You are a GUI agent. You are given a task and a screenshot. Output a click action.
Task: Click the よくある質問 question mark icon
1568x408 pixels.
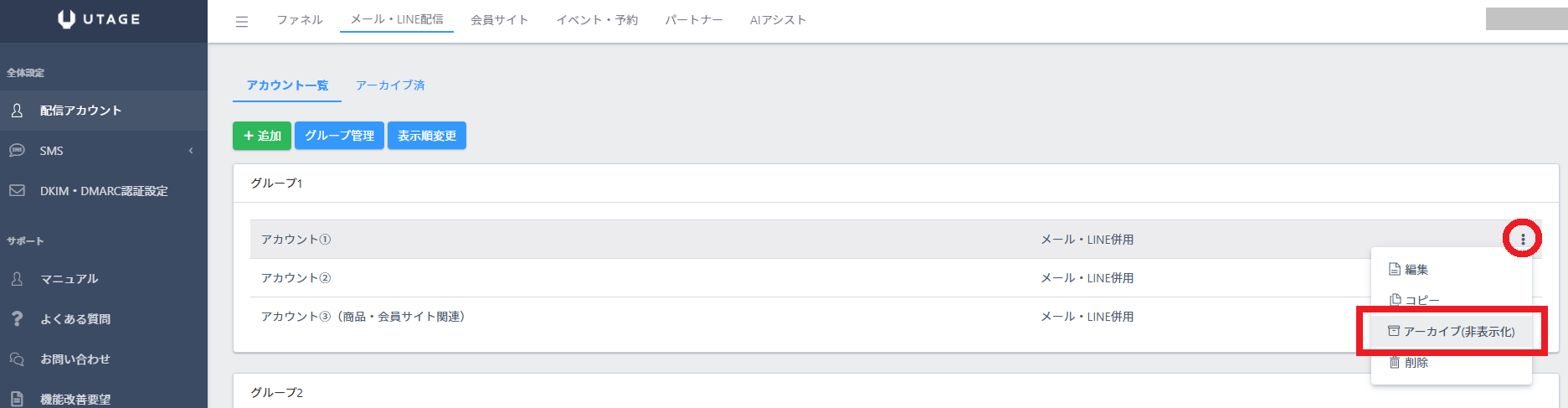17,319
